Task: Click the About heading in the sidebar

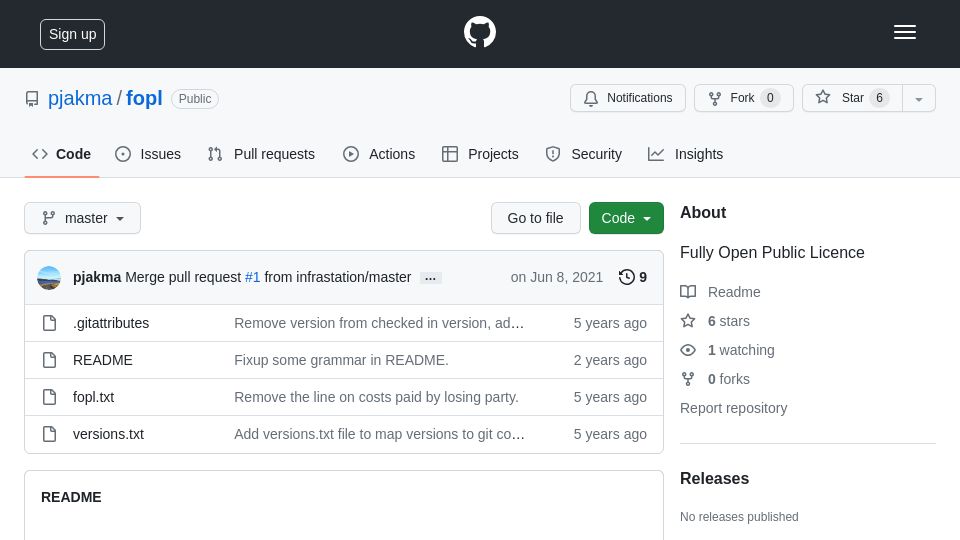Action: point(703,212)
